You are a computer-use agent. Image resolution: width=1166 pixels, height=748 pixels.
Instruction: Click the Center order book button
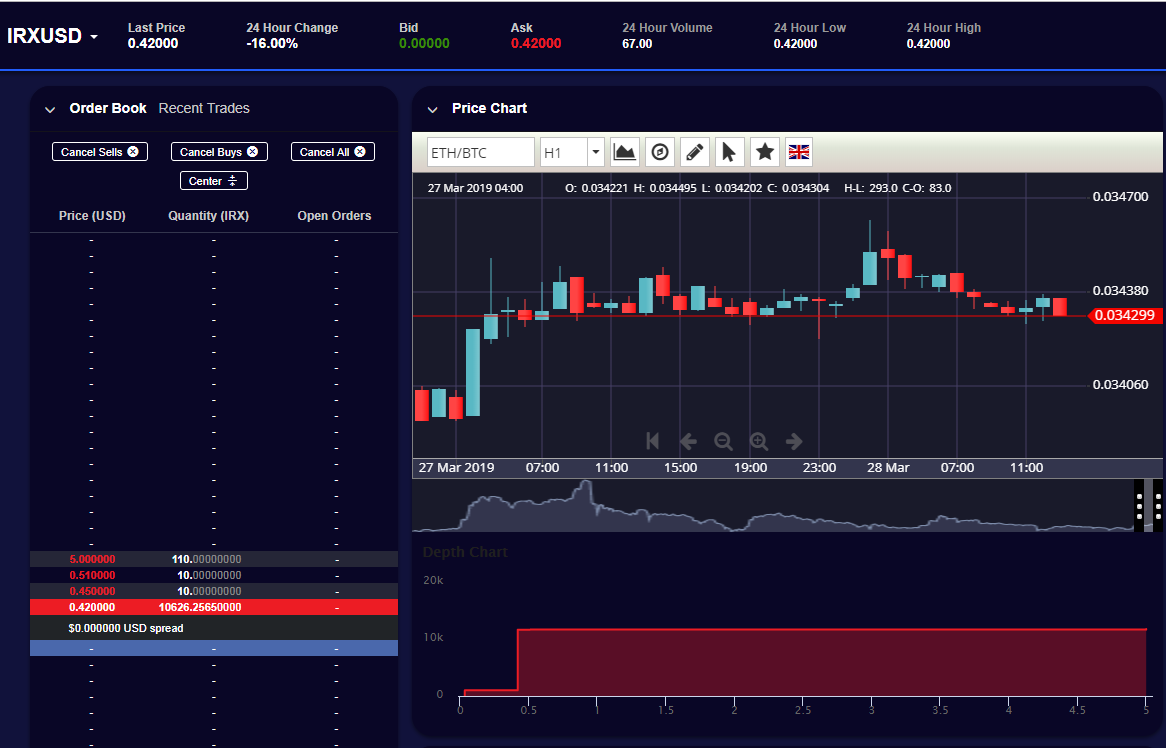(x=213, y=181)
